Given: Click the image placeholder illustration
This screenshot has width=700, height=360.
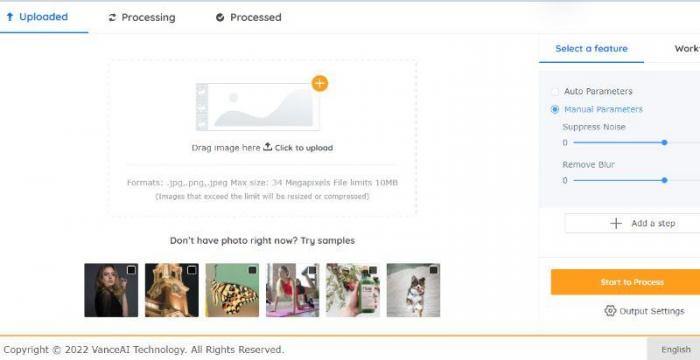Looking at the screenshot, I should pyautogui.click(x=258, y=107).
